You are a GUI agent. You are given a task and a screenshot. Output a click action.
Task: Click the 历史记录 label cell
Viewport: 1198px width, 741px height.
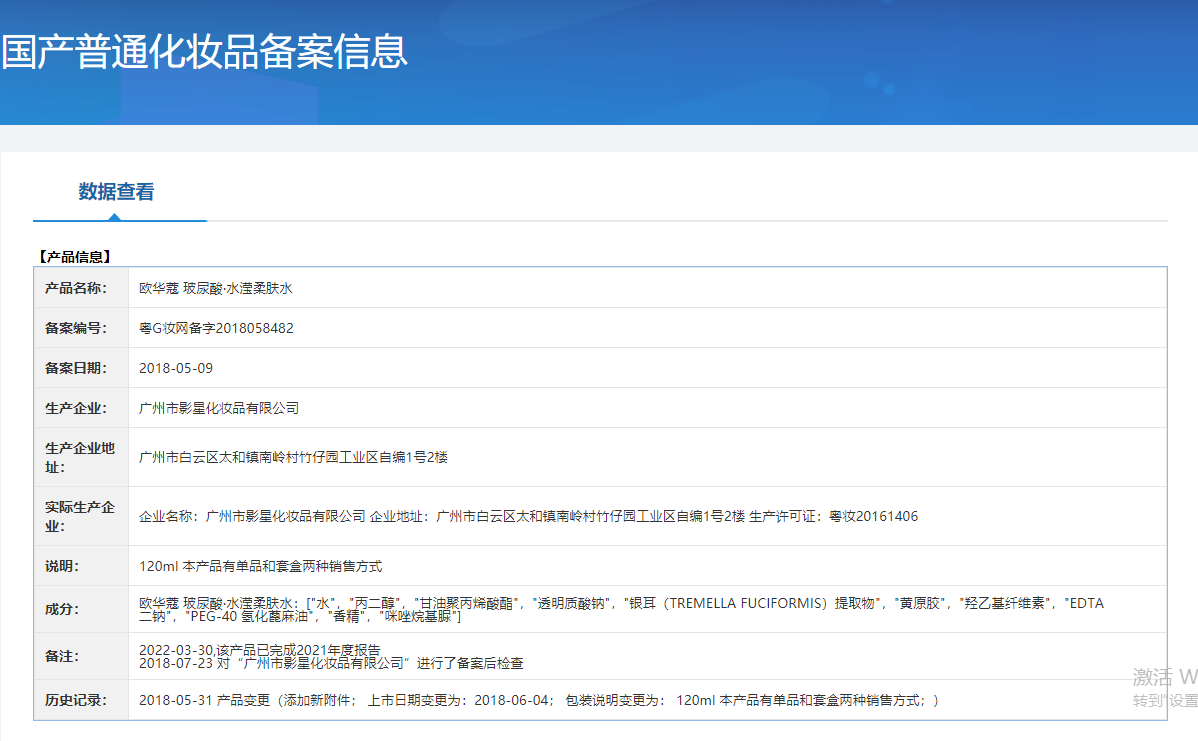pos(81,701)
